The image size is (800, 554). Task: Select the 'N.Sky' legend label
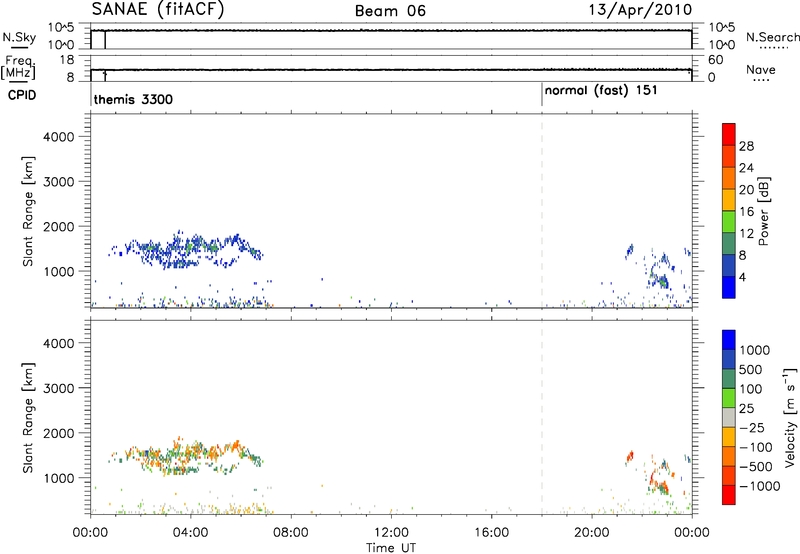click(x=19, y=37)
